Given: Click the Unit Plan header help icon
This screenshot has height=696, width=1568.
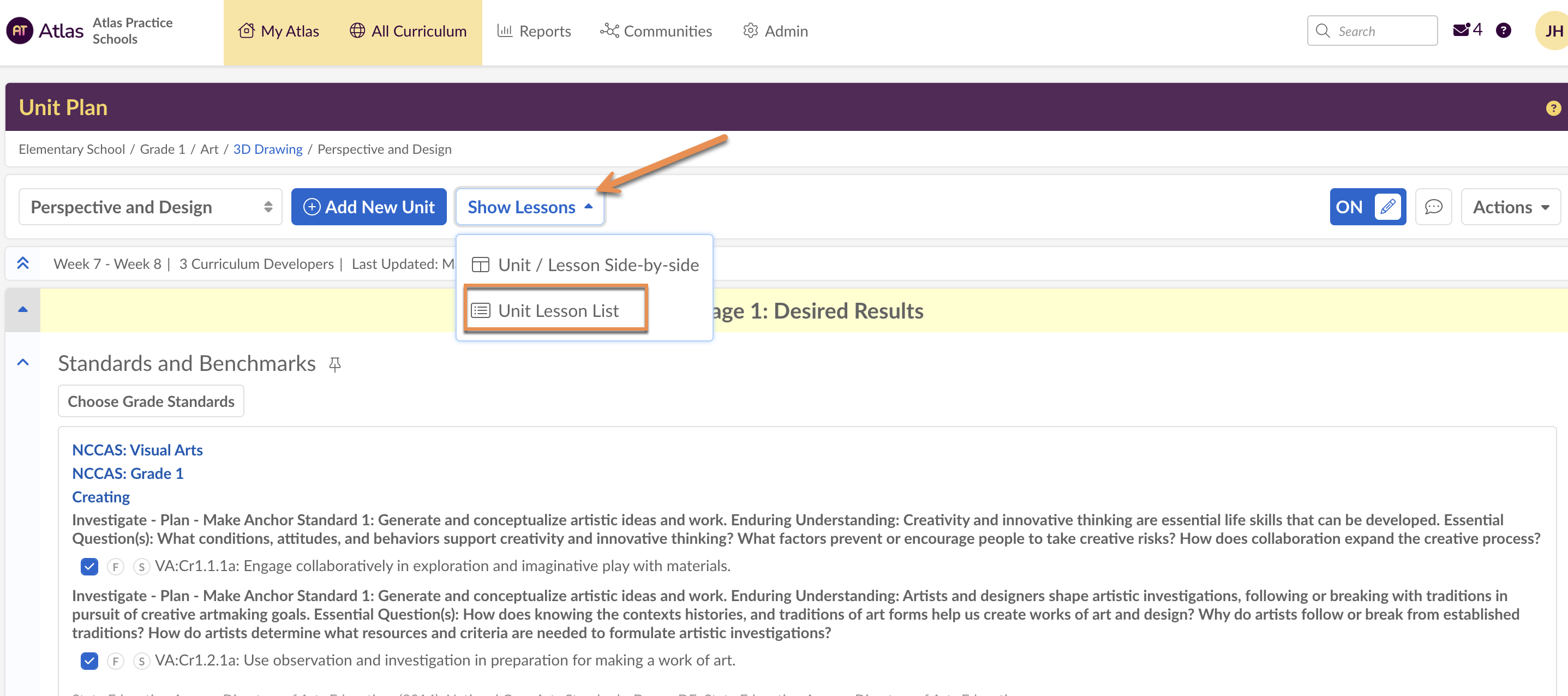Looking at the screenshot, I should (1553, 109).
